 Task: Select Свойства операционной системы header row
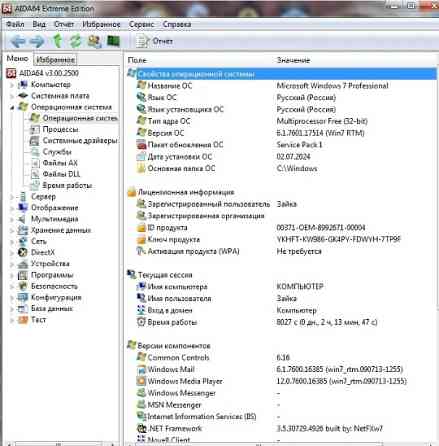pos(282,74)
